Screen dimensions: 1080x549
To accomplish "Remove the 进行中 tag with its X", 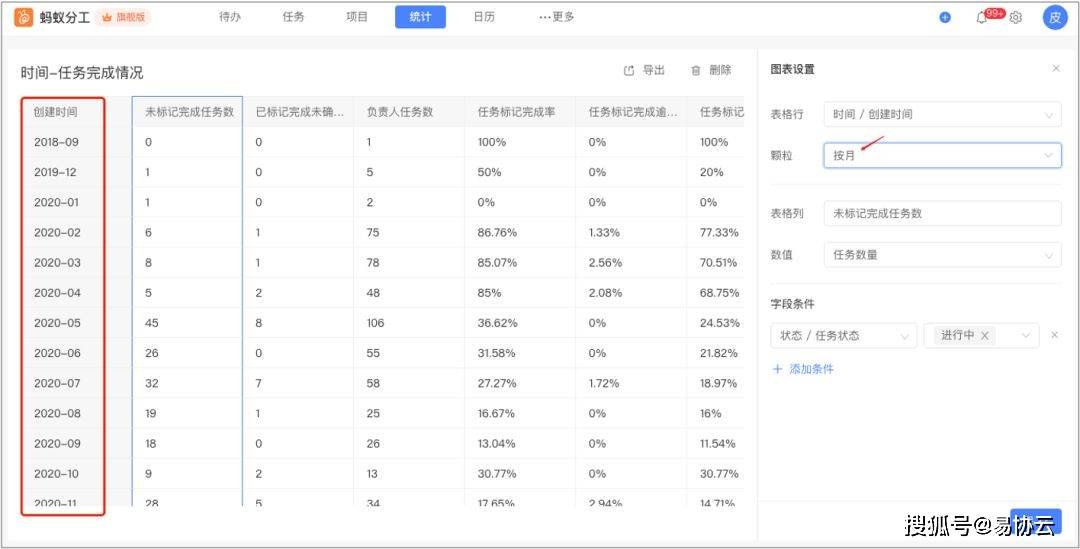I will point(985,336).
